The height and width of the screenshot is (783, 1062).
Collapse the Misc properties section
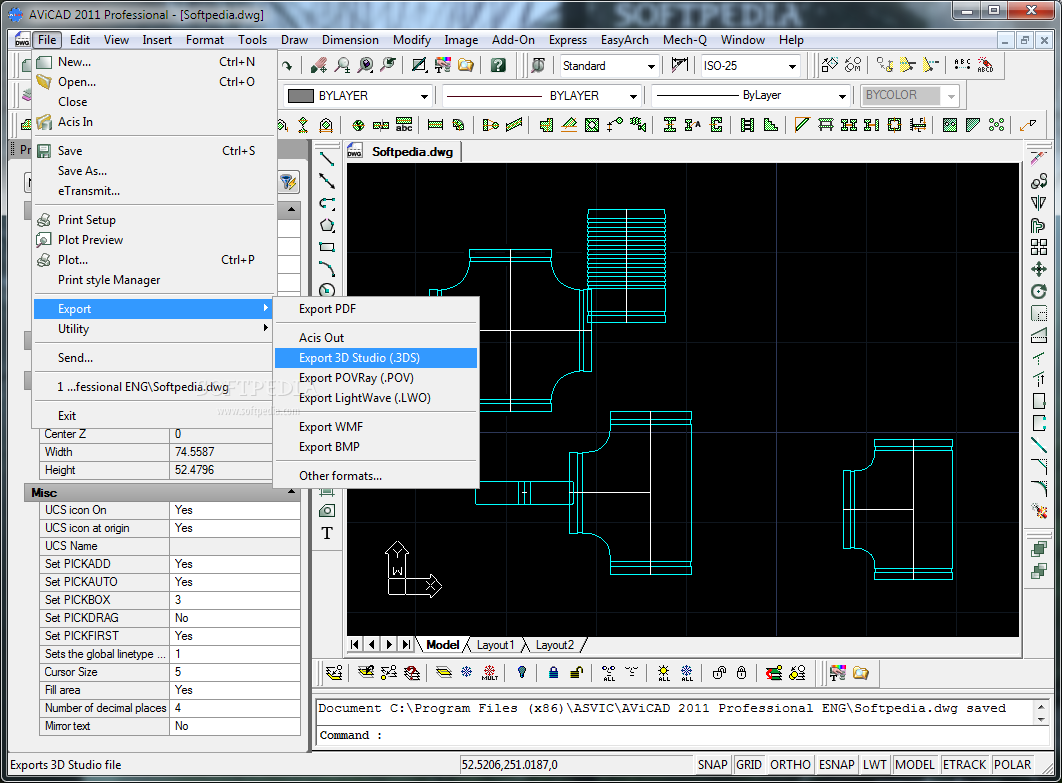click(x=291, y=492)
